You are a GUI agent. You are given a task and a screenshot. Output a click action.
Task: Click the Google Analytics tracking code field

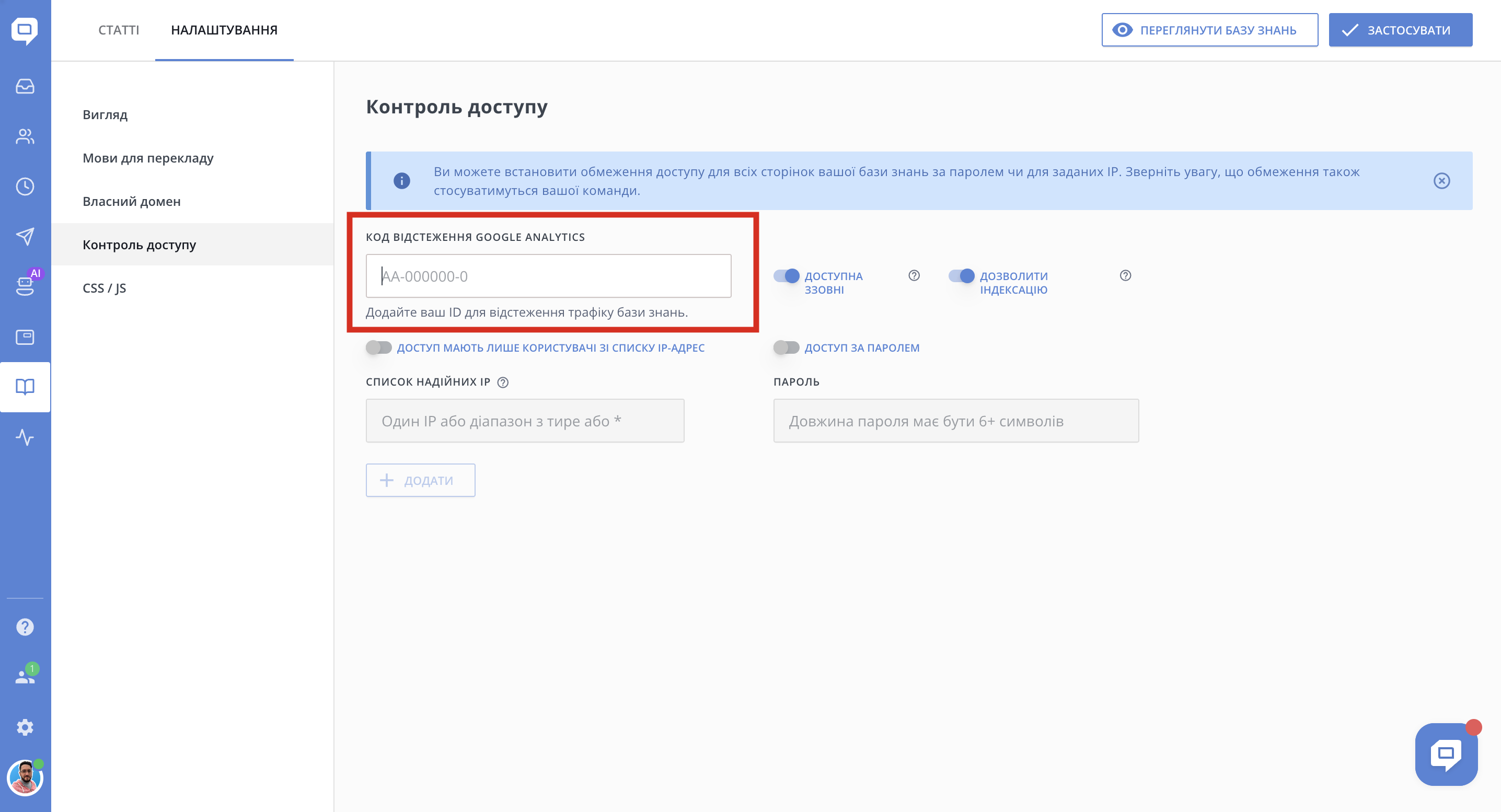pos(548,276)
